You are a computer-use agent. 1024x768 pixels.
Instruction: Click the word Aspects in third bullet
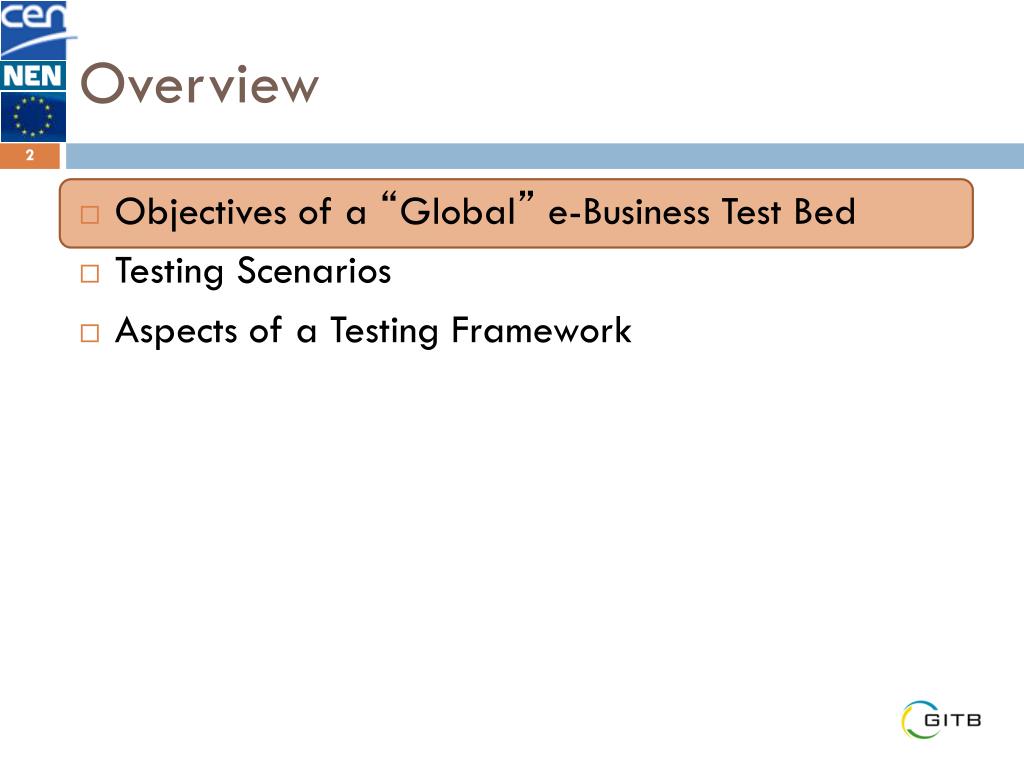176,331
